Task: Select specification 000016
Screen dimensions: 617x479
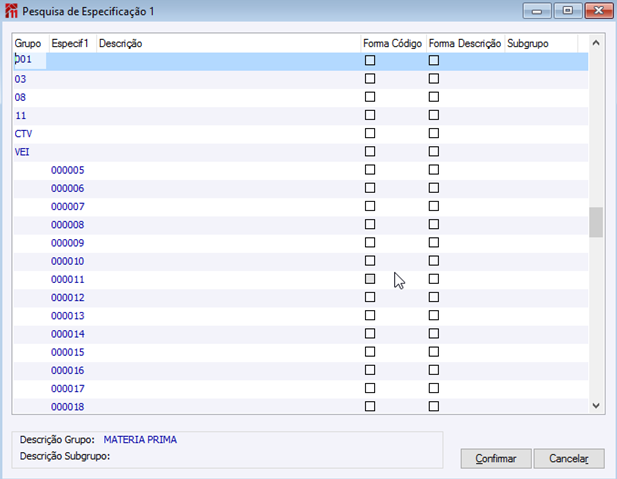Action: pyautogui.click(x=68, y=370)
